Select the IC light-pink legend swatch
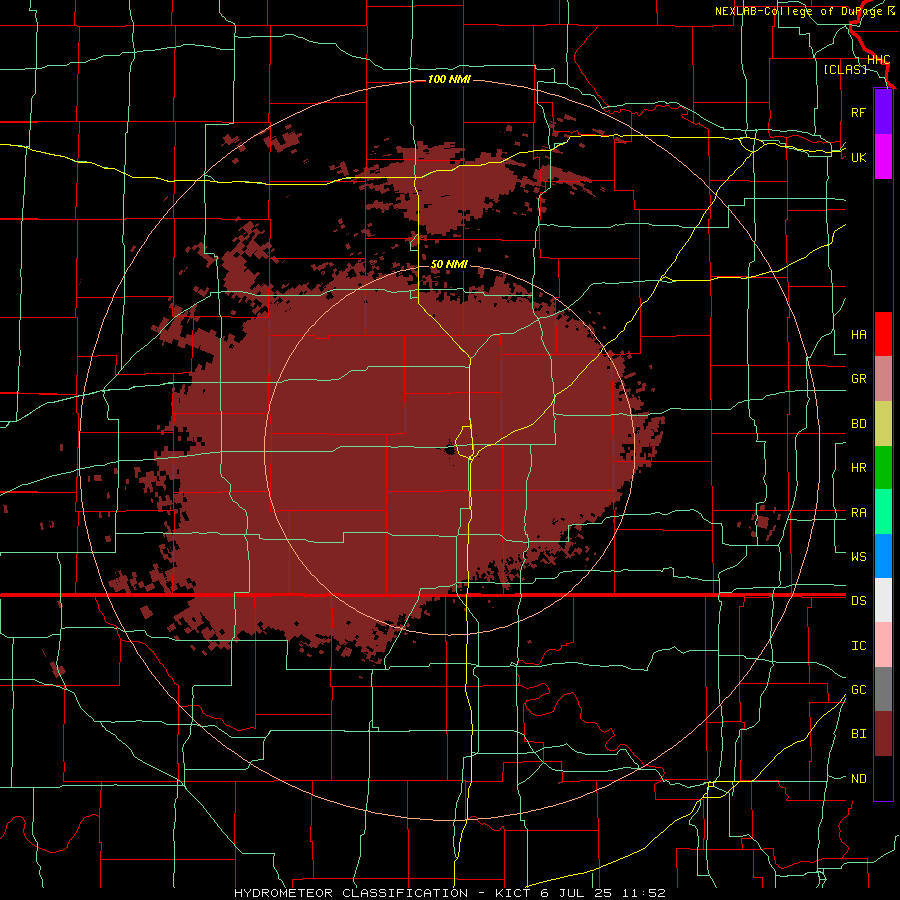 883,645
